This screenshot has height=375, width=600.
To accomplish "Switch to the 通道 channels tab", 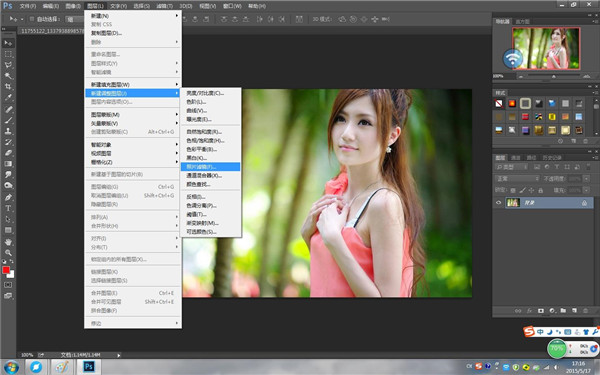I will (515, 158).
